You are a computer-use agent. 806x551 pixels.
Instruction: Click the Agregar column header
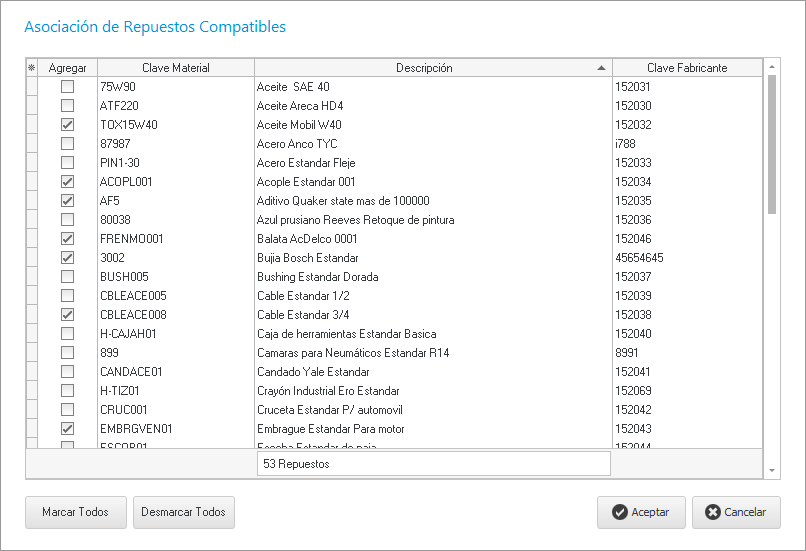(67, 68)
